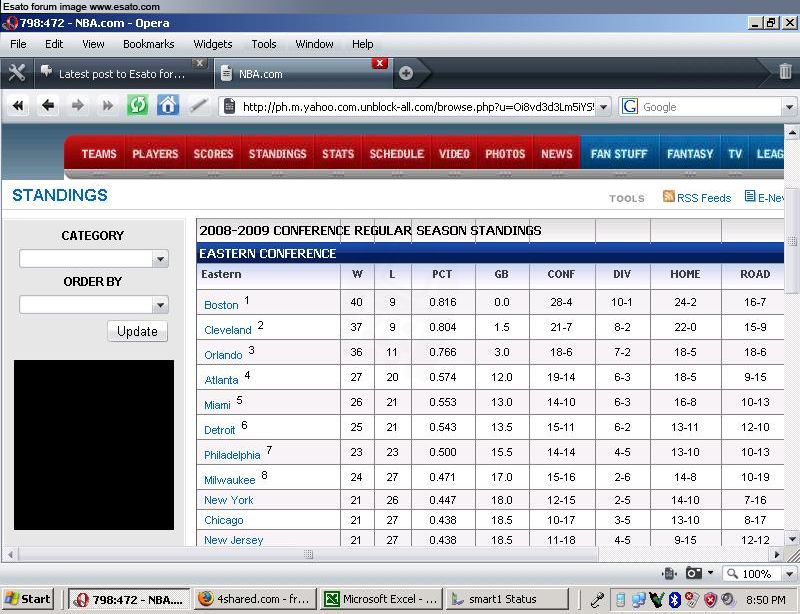The image size is (800, 614).
Task: Click the Google search input field
Action: coord(711,107)
